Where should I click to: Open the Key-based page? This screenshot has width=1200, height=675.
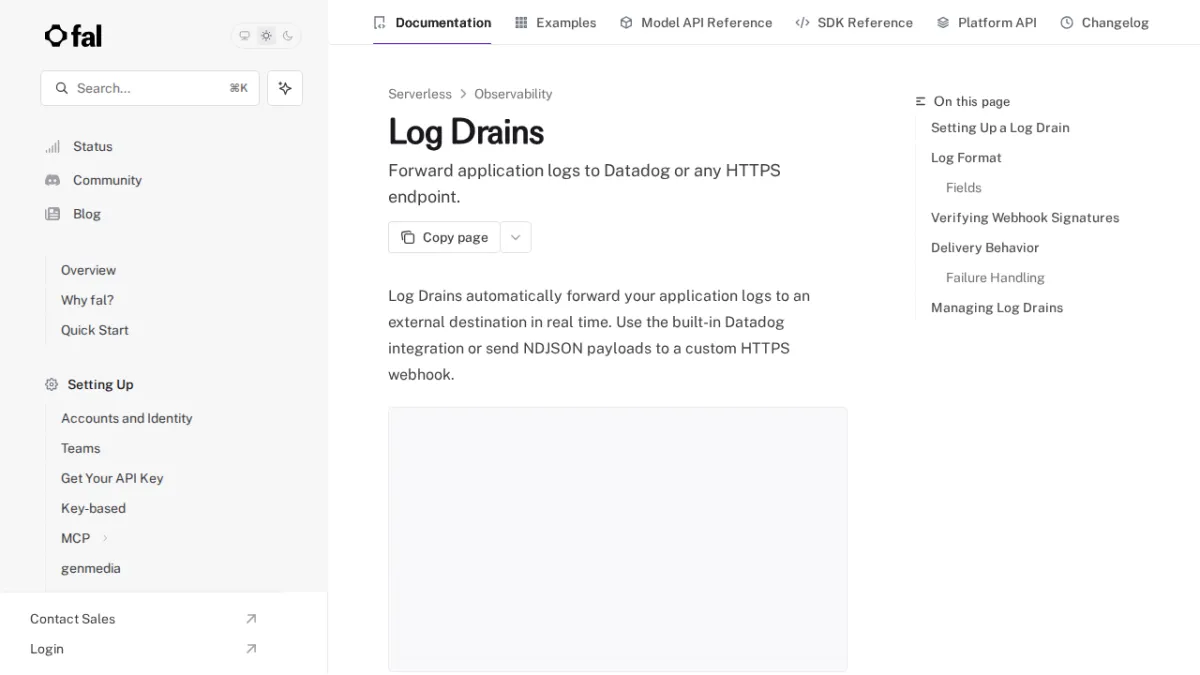coord(93,508)
